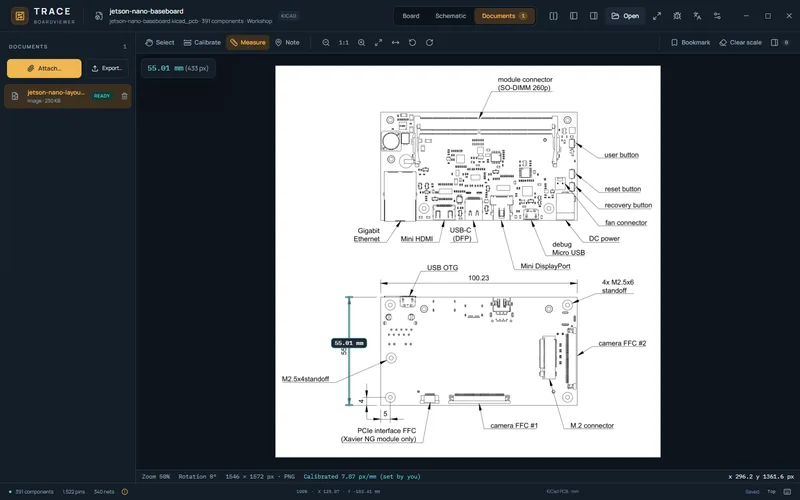The image size is (800, 500).
Task: Click the warning circle icon in status bar
Action: click(x=124, y=492)
